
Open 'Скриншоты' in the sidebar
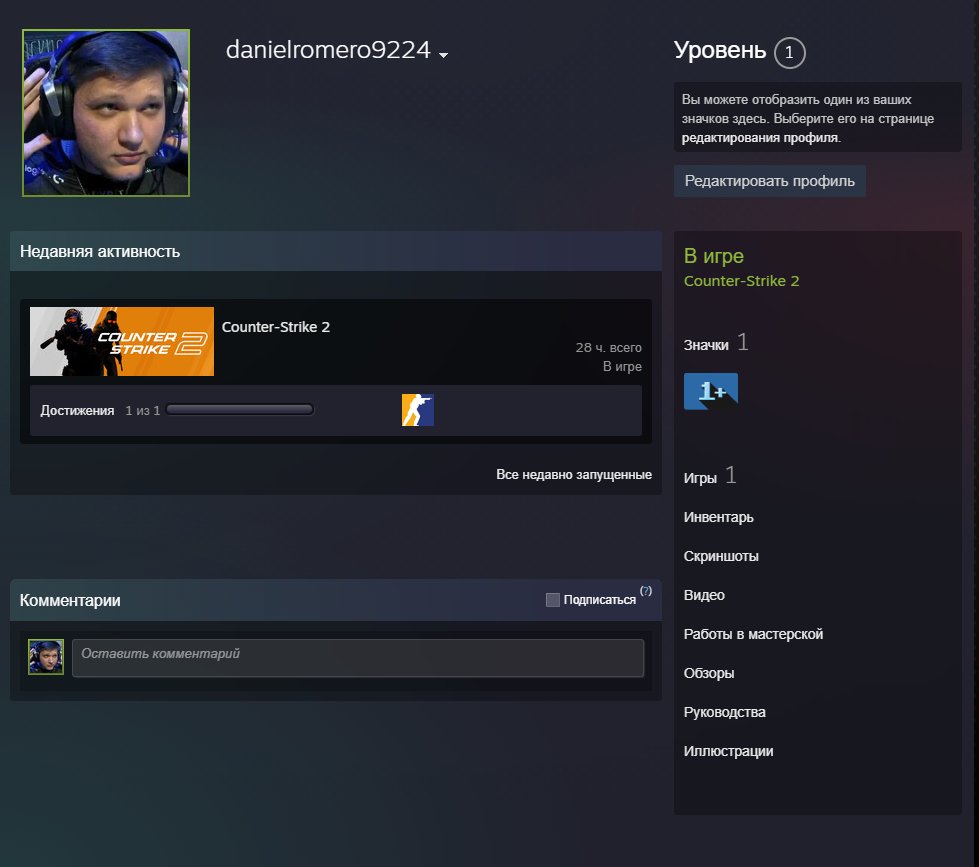[x=721, y=556]
